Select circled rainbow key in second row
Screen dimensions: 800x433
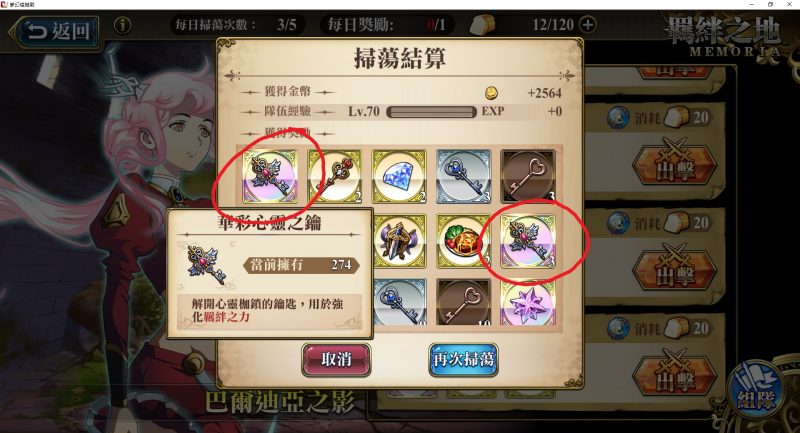pyautogui.click(x=528, y=241)
